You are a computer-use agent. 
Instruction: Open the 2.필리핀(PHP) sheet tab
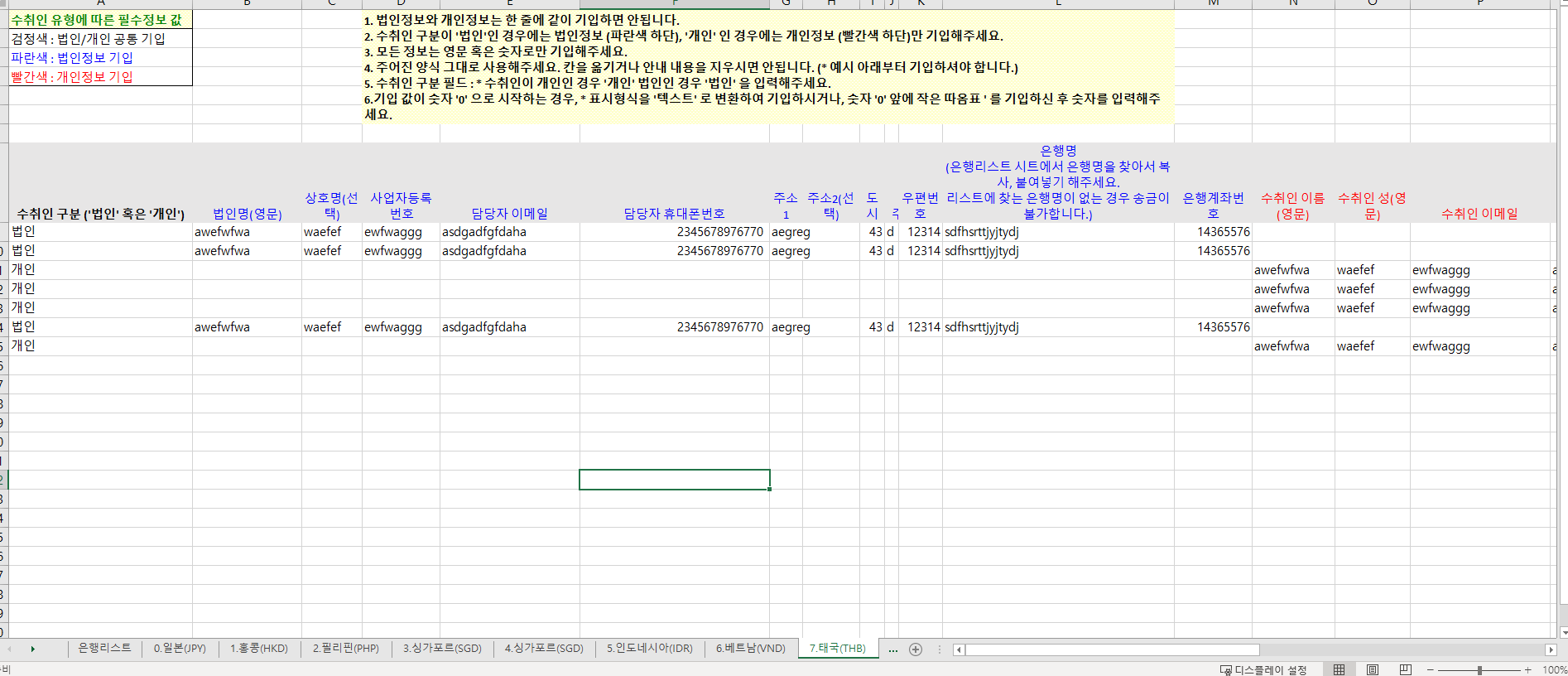click(x=346, y=648)
